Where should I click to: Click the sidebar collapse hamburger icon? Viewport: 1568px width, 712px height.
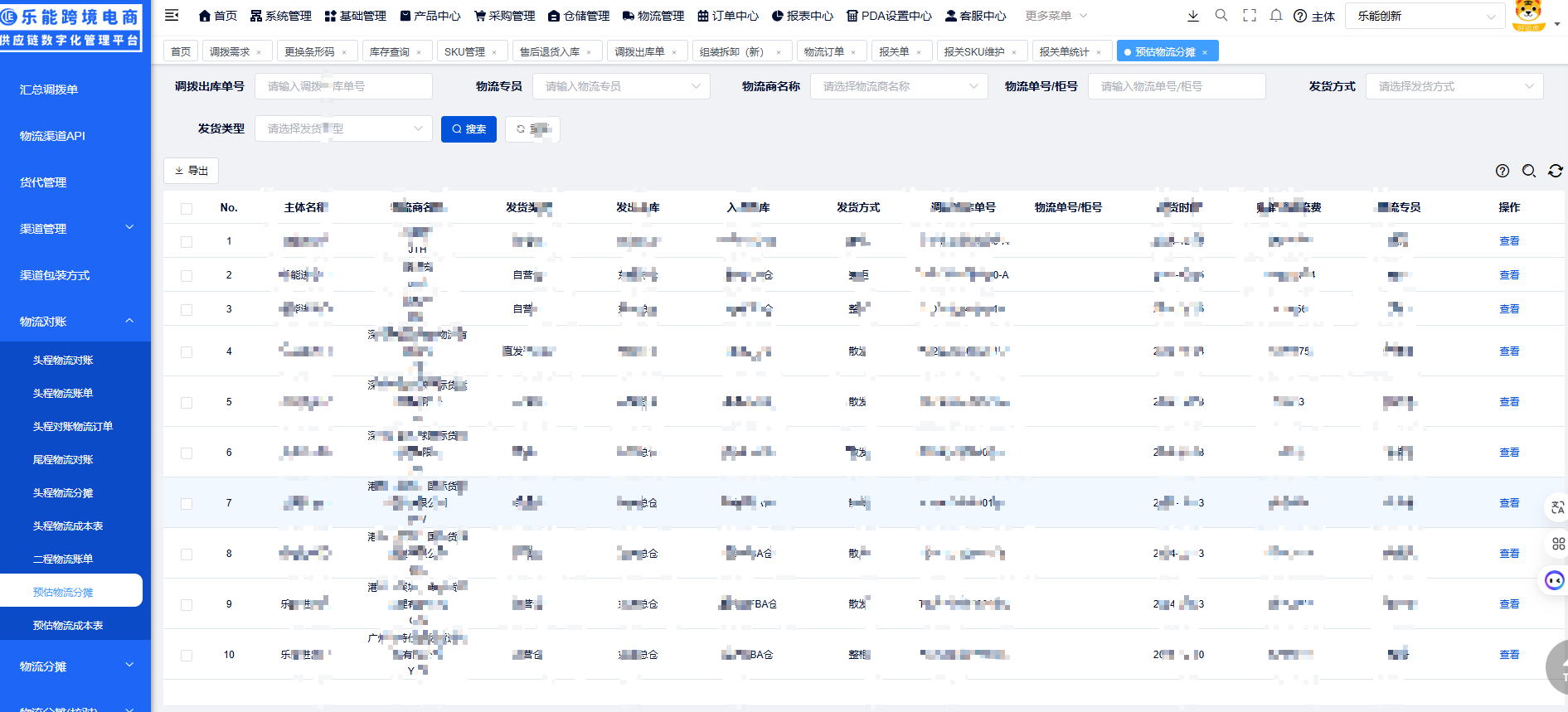click(172, 15)
